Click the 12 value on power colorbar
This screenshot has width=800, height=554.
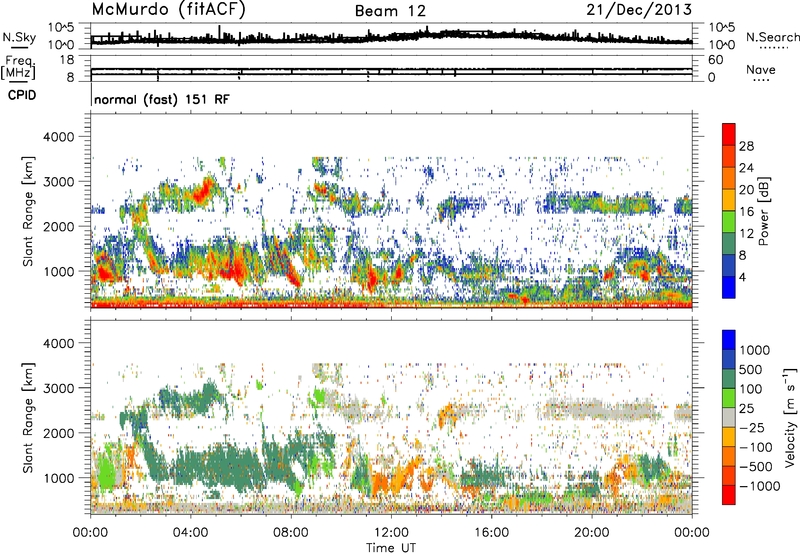[746, 234]
